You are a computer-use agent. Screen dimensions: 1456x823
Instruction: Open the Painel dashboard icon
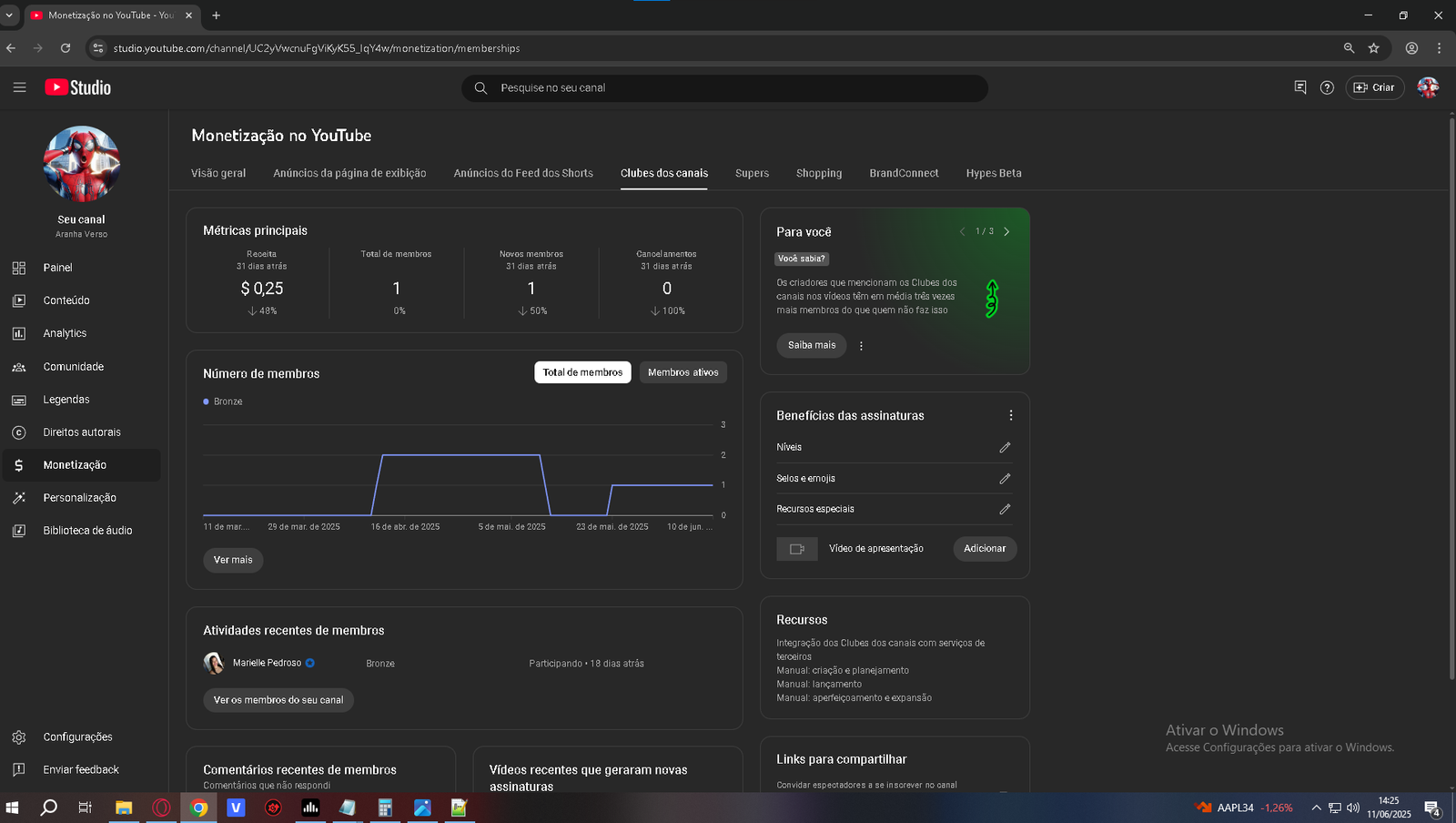point(19,268)
